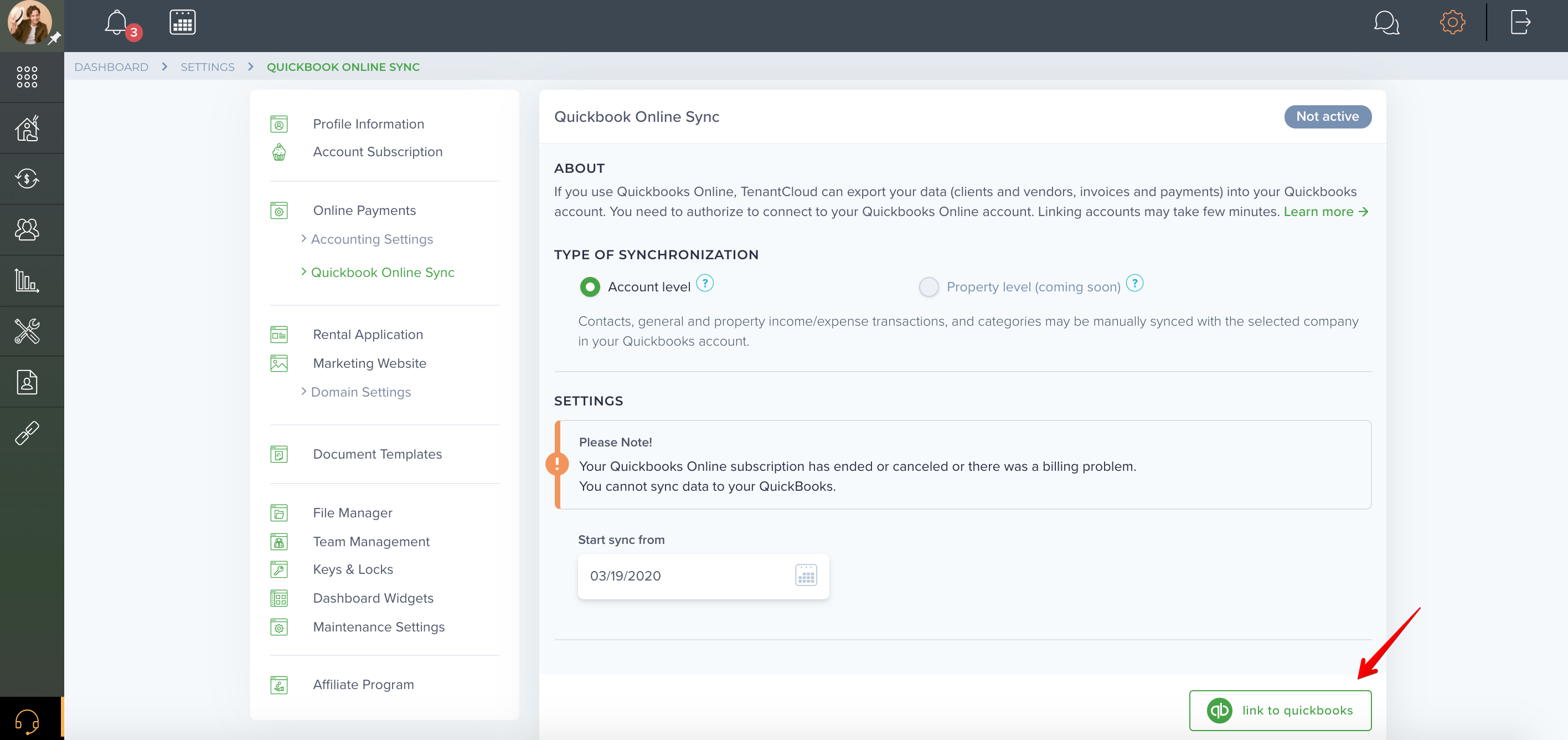Viewport: 1568px width, 740px height.
Task: Open Team Management settings
Action: 372,542
